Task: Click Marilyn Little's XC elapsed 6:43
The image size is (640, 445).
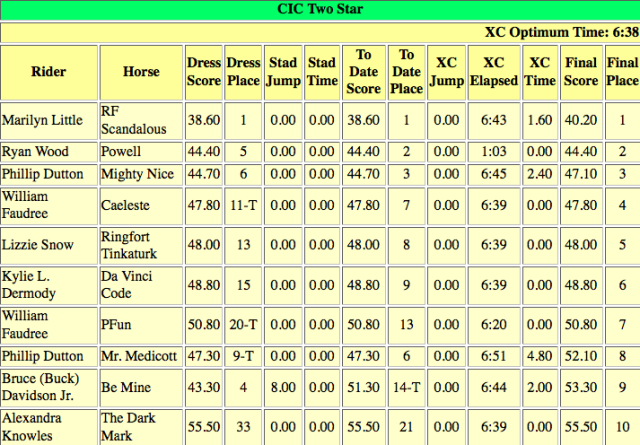Action: tap(494, 120)
